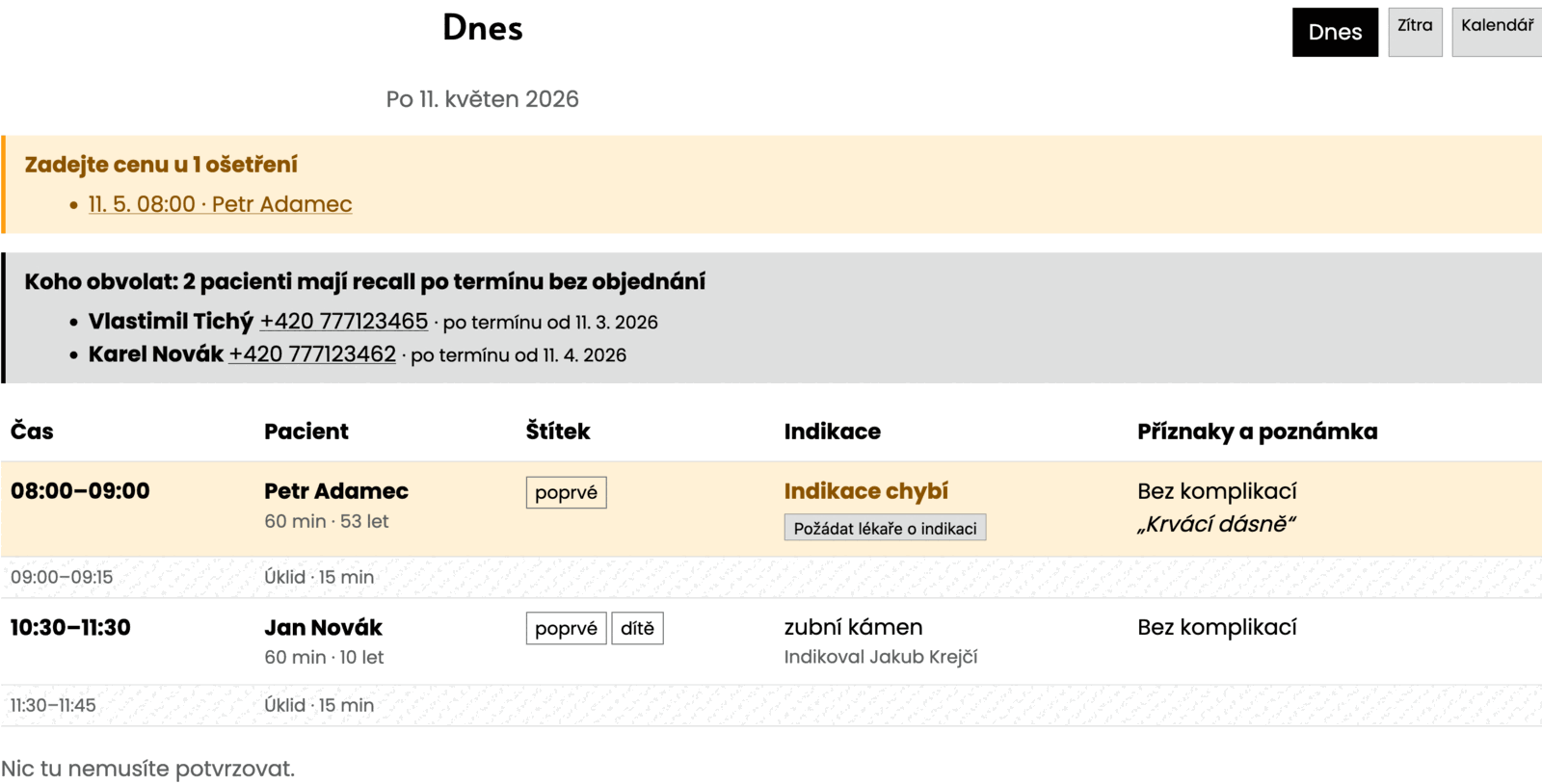Click Bez komplikací in Petr Adamec row
This screenshot has width=1542, height=784.
click(x=1216, y=491)
